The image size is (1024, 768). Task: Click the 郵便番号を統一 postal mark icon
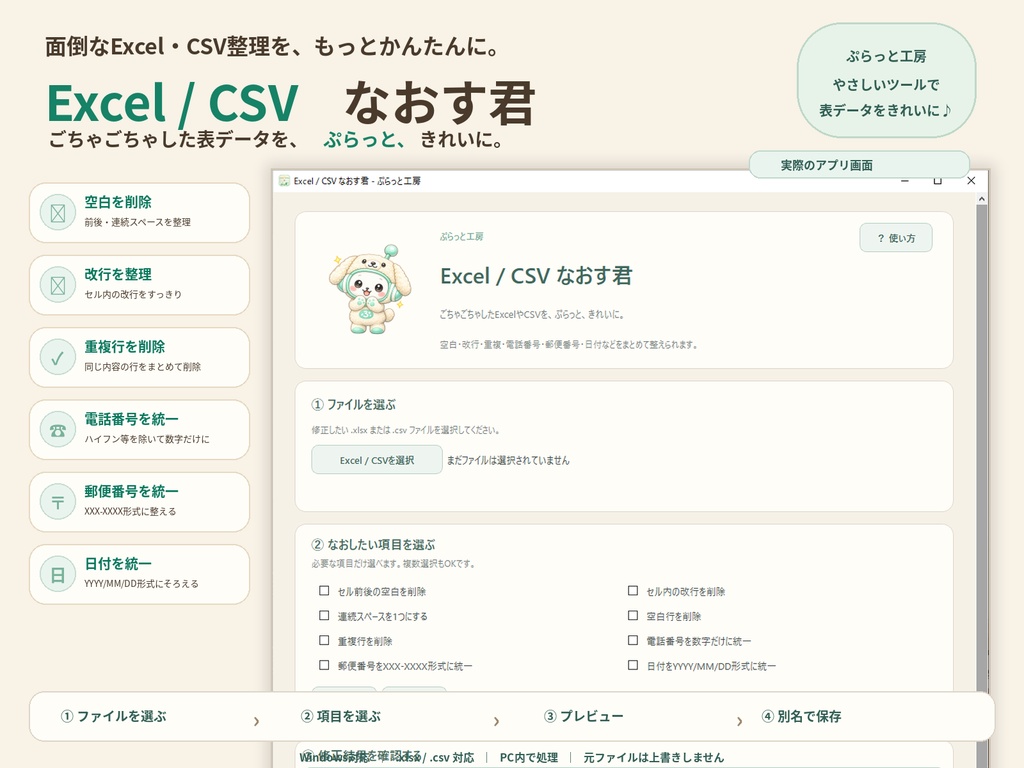click(57, 502)
